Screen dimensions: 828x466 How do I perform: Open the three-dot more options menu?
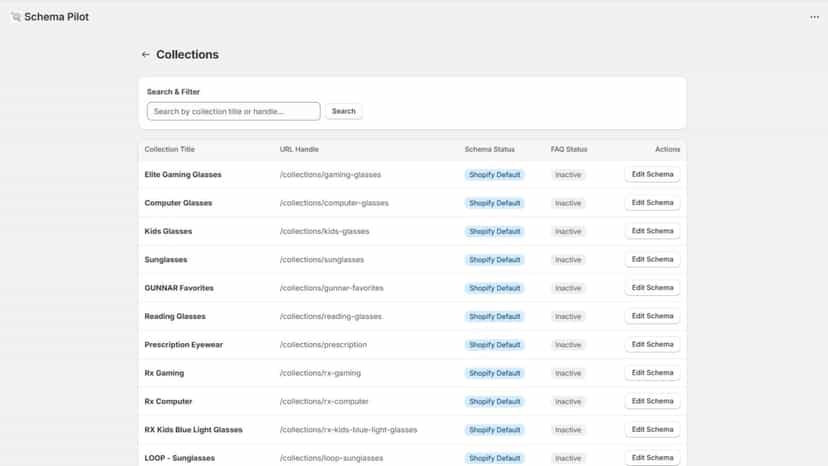coord(814,17)
